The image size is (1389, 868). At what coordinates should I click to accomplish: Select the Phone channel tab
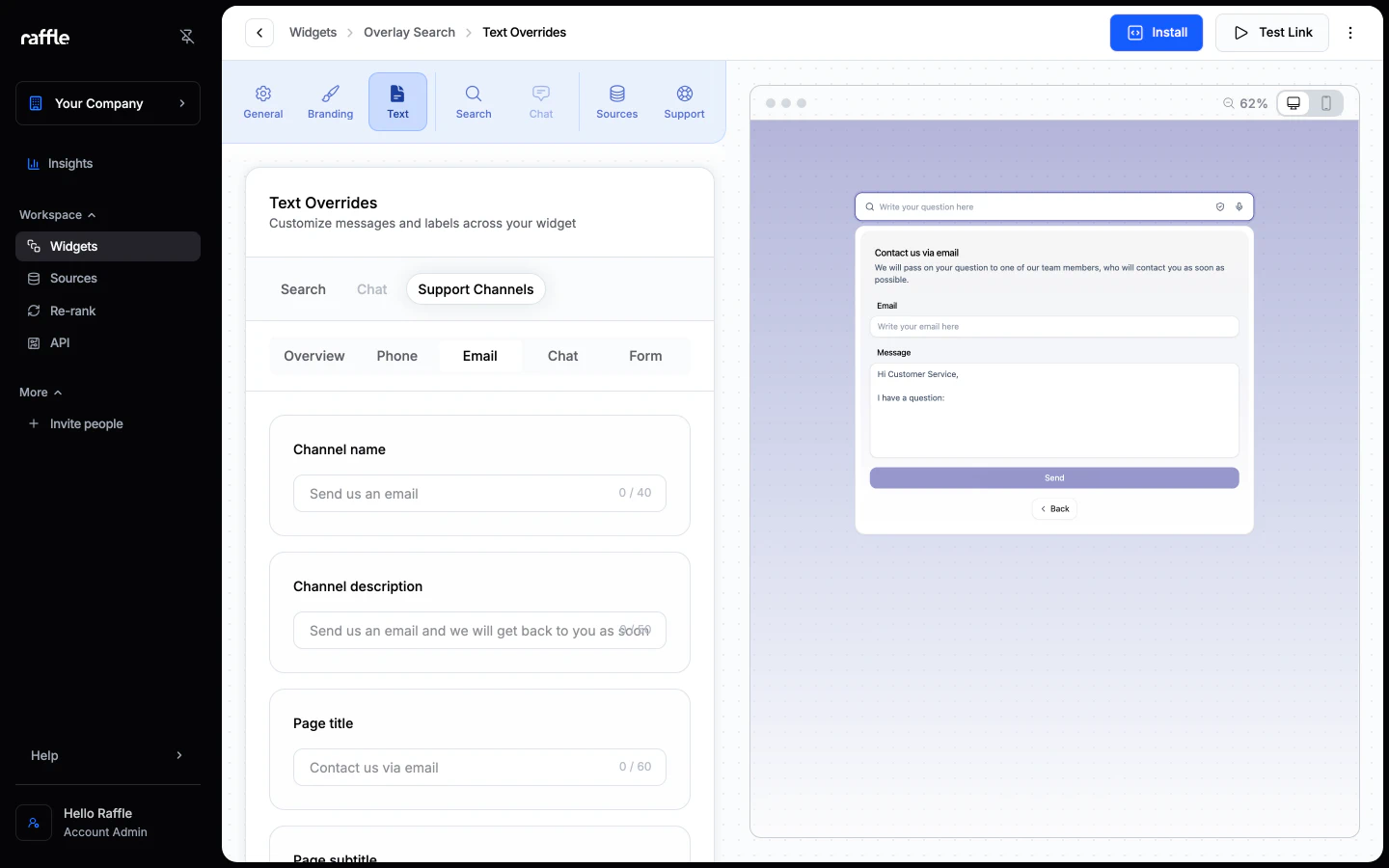coord(397,356)
